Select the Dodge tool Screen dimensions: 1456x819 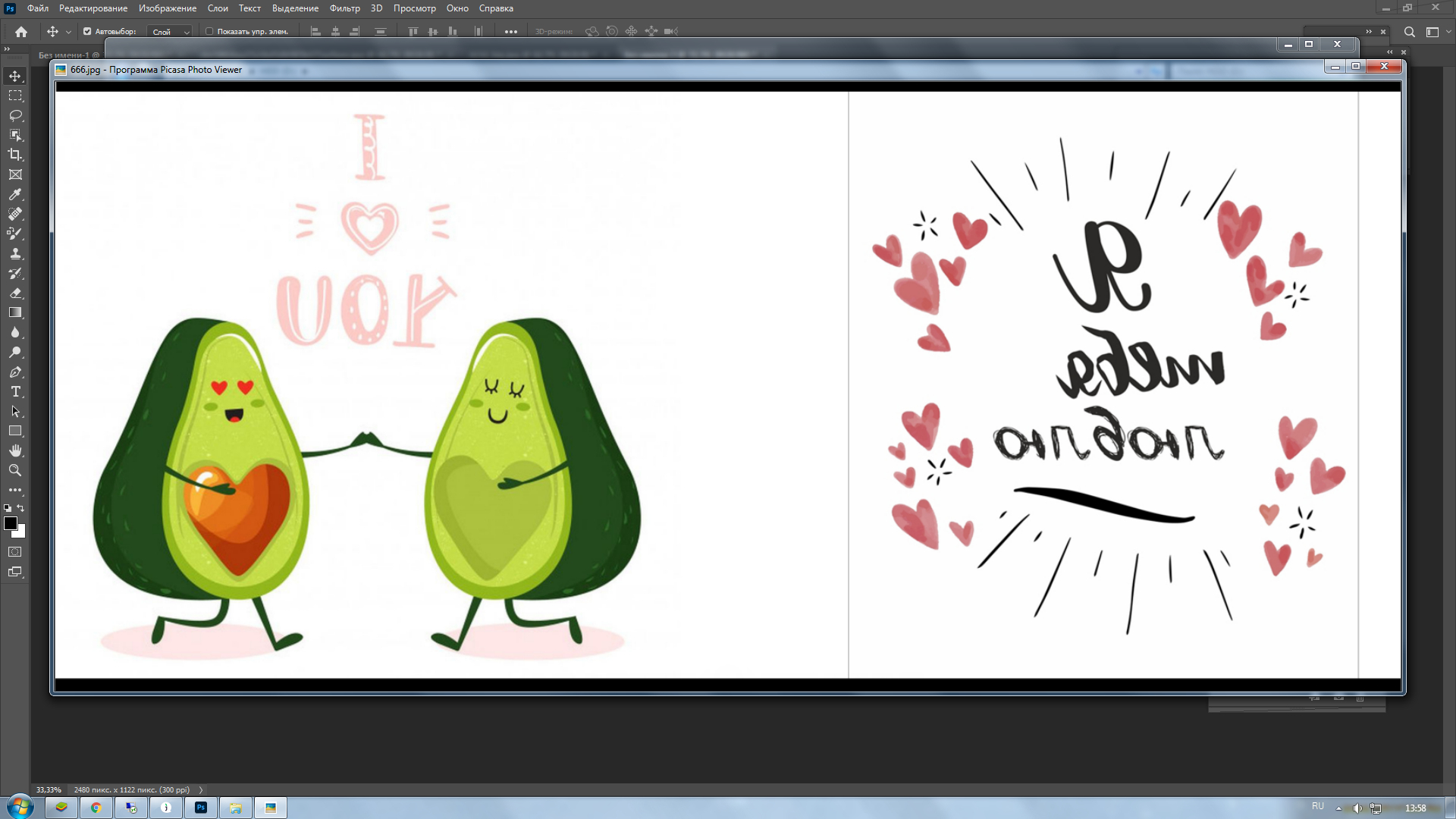pyautogui.click(x=15, y=352)
